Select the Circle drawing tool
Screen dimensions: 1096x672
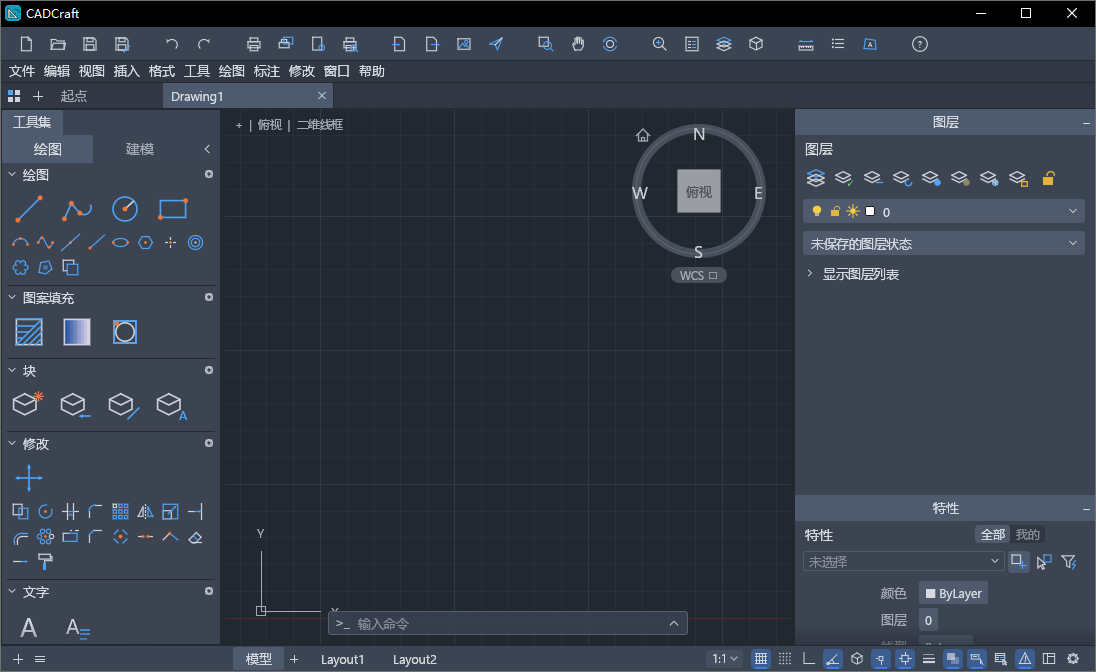[125, 209]
